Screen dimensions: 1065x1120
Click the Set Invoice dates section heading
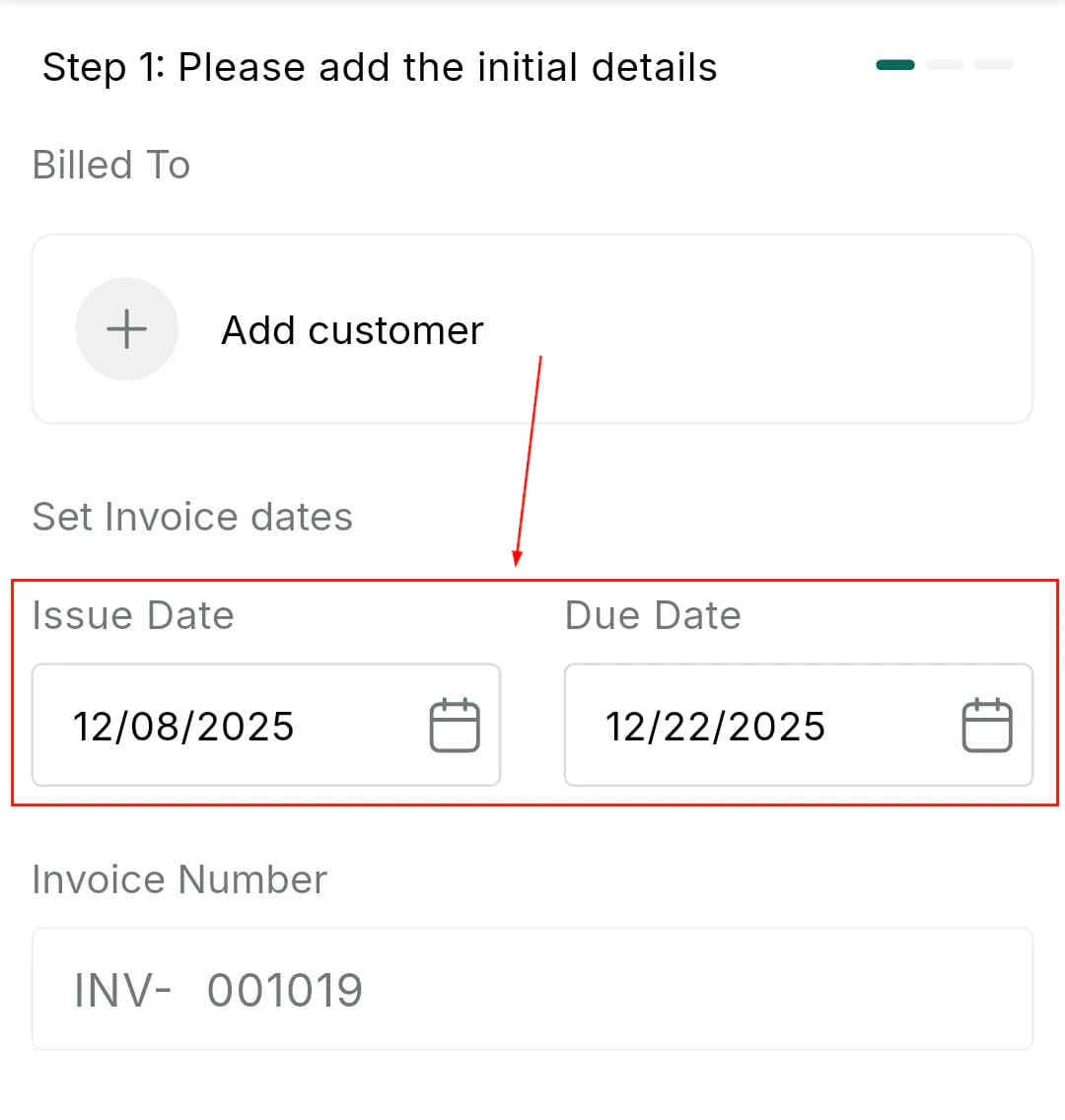click(192, 516)
